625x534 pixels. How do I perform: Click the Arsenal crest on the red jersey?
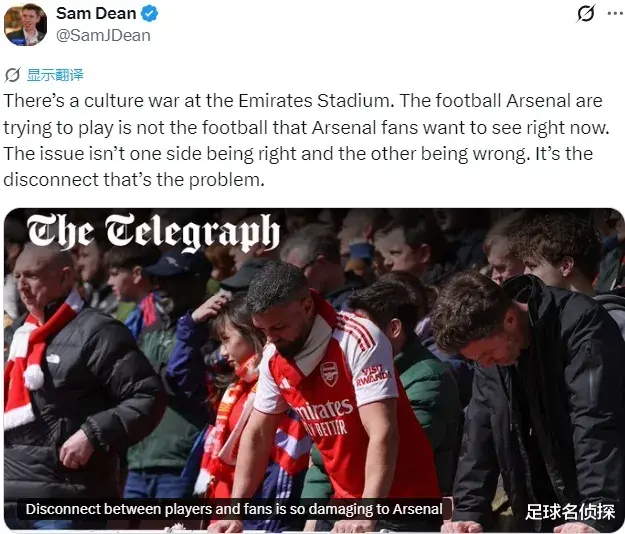point(330,374)
